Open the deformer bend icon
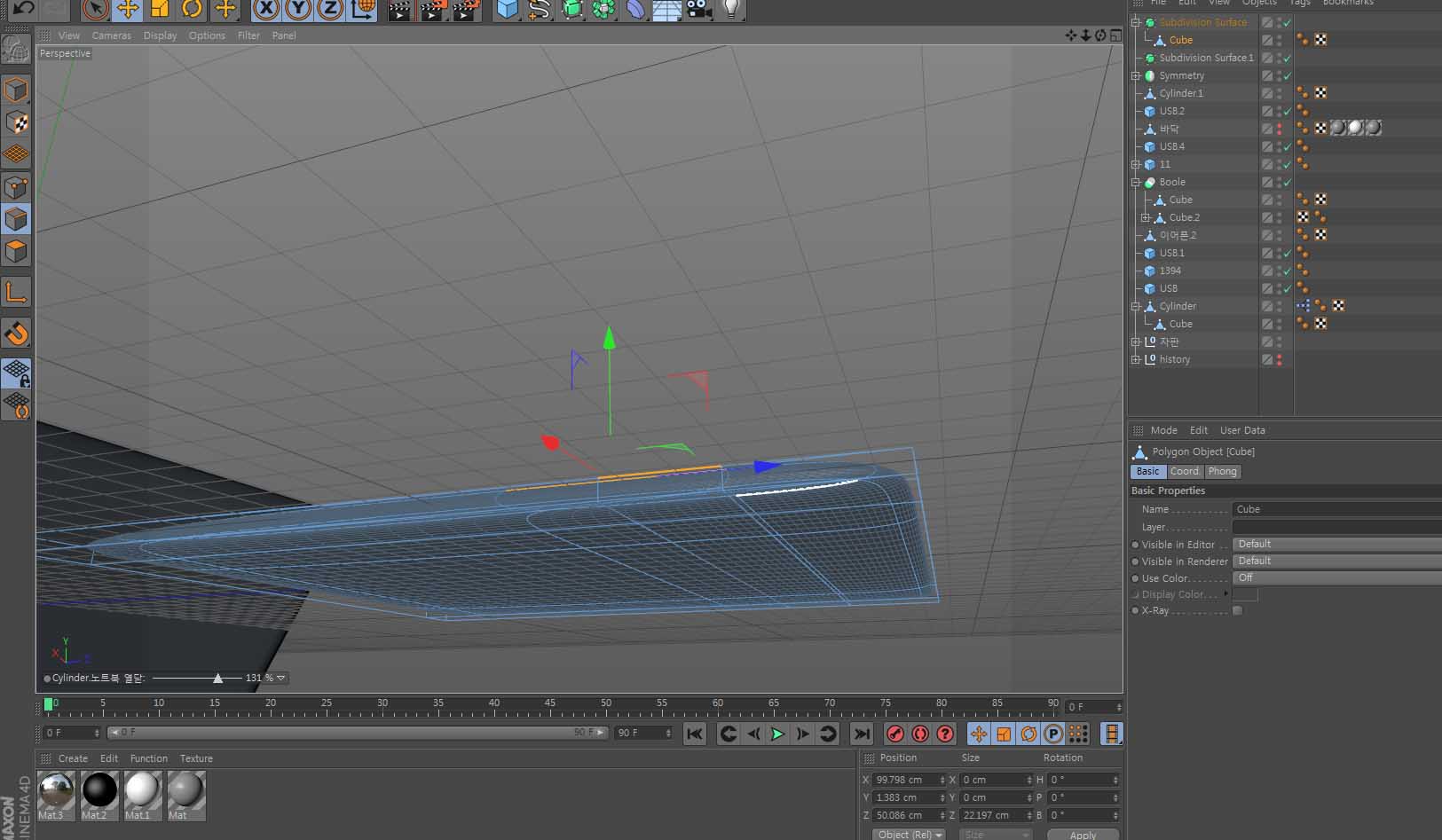Viewport: 1442px width, 840px height. [x=636, y=10]
